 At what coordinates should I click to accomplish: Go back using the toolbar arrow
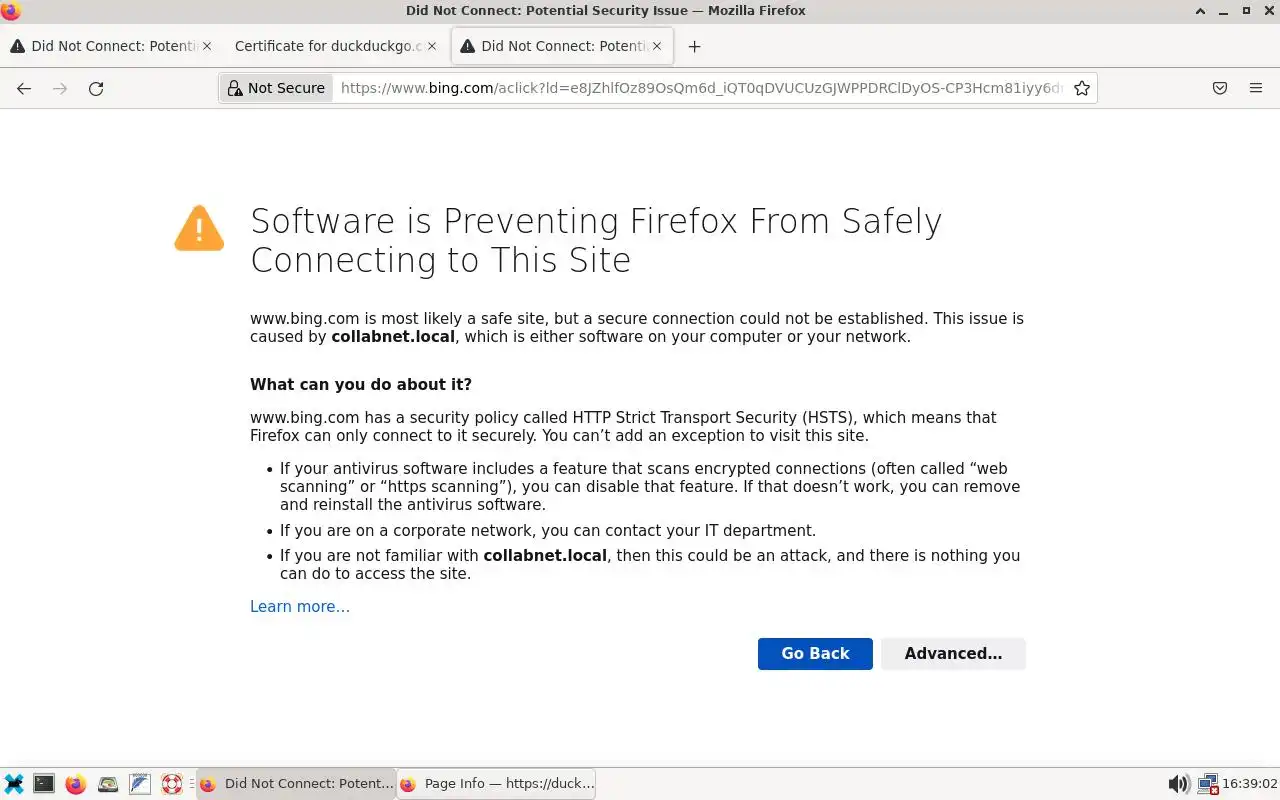pos(24,88)
